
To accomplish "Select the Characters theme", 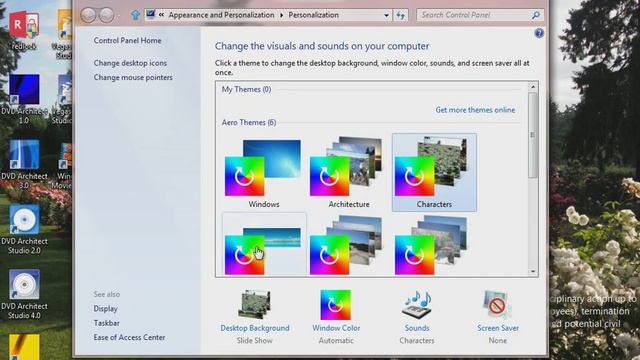I will [x=434, y=173].
